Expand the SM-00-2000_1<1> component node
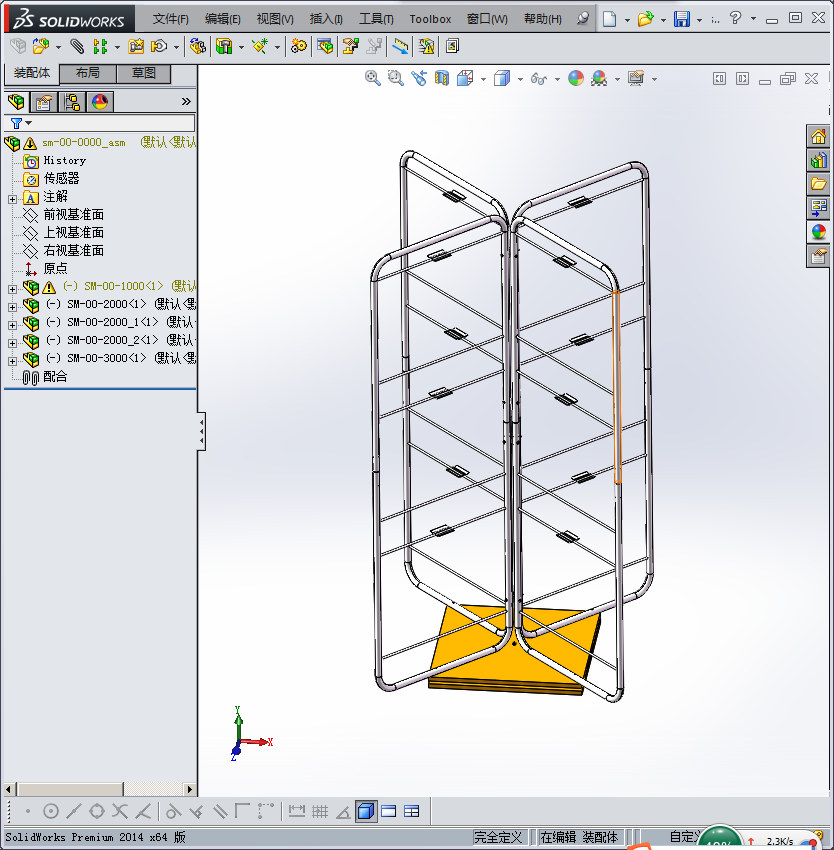The width and height of the screenshot is (834, 850). [12, 325]
